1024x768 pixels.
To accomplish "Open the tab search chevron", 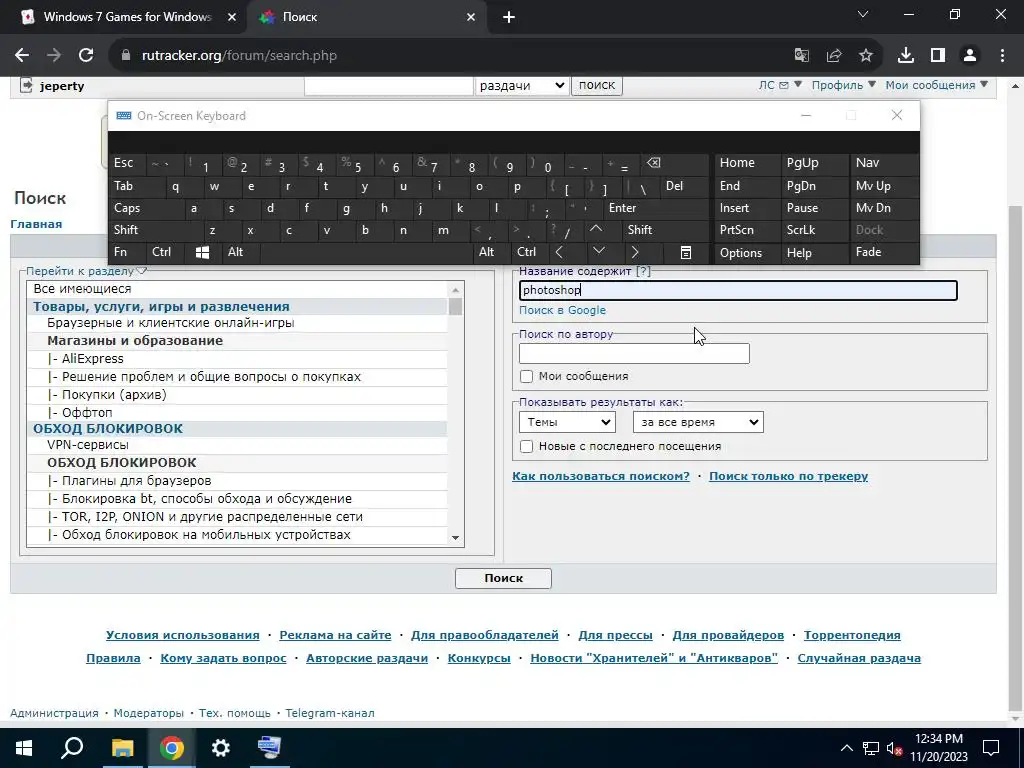I will click(863, 14).
